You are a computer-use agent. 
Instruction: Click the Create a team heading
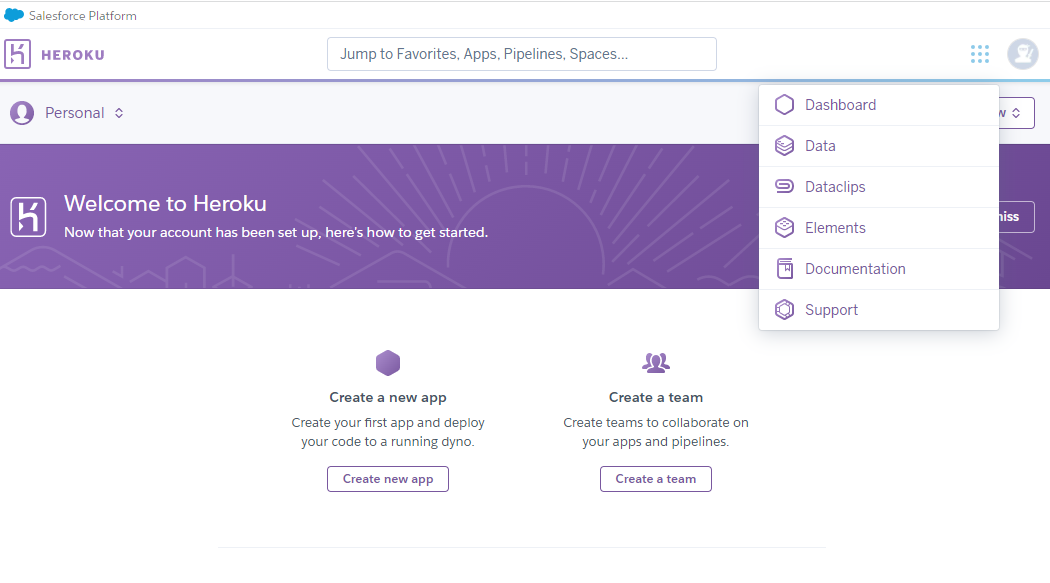click(656, 397)
